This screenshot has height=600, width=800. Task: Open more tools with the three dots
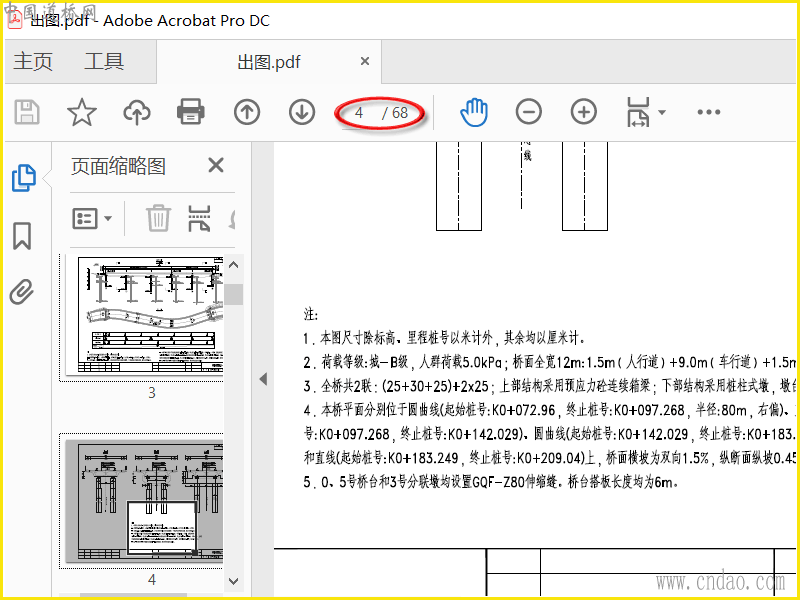(x=709, y=112)
